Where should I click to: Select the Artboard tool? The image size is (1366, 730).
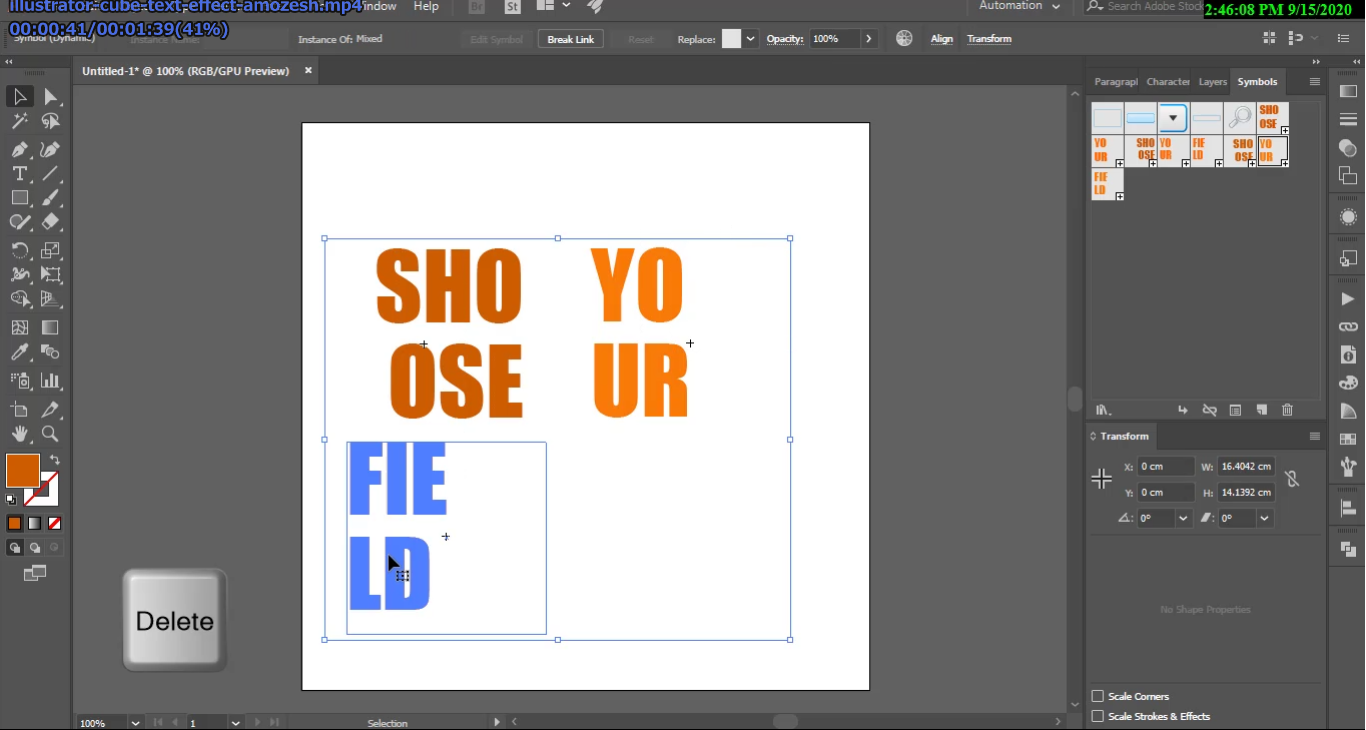coord(19,409)
